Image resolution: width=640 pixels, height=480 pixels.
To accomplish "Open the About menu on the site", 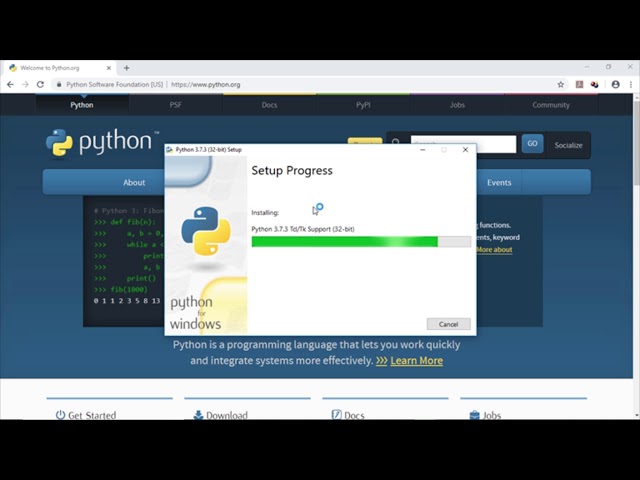I will pyautogui.click(x=134, y=182).
